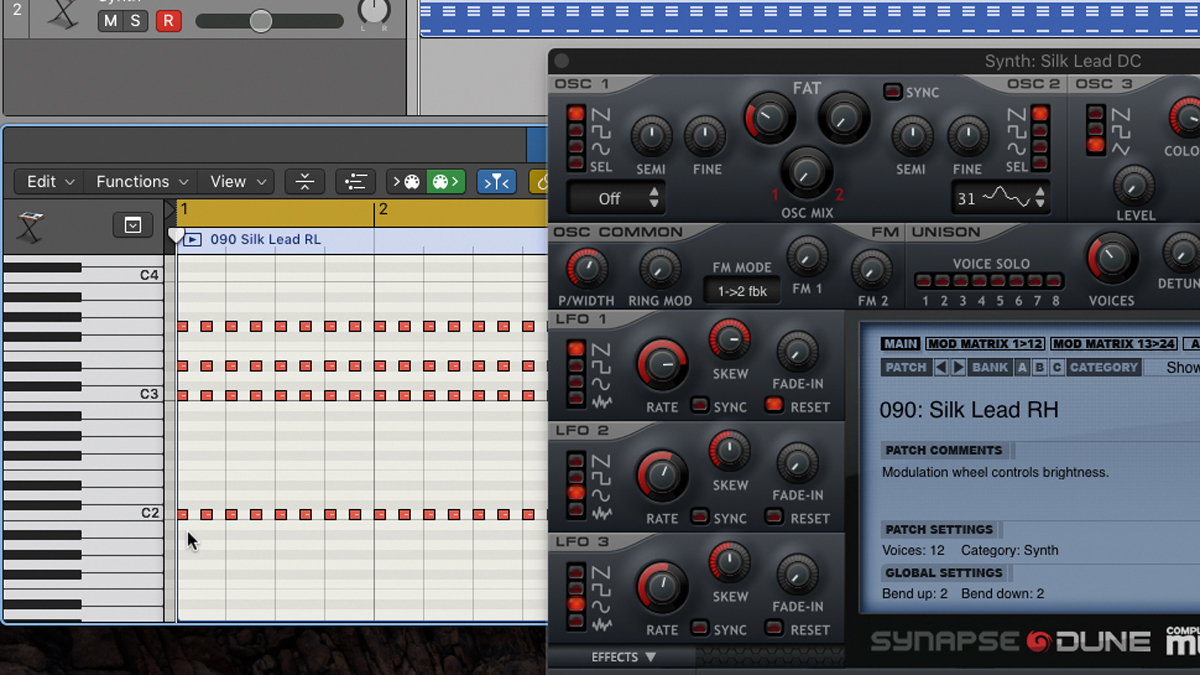Toggle the MIDI In palette button

coord(406,182)
